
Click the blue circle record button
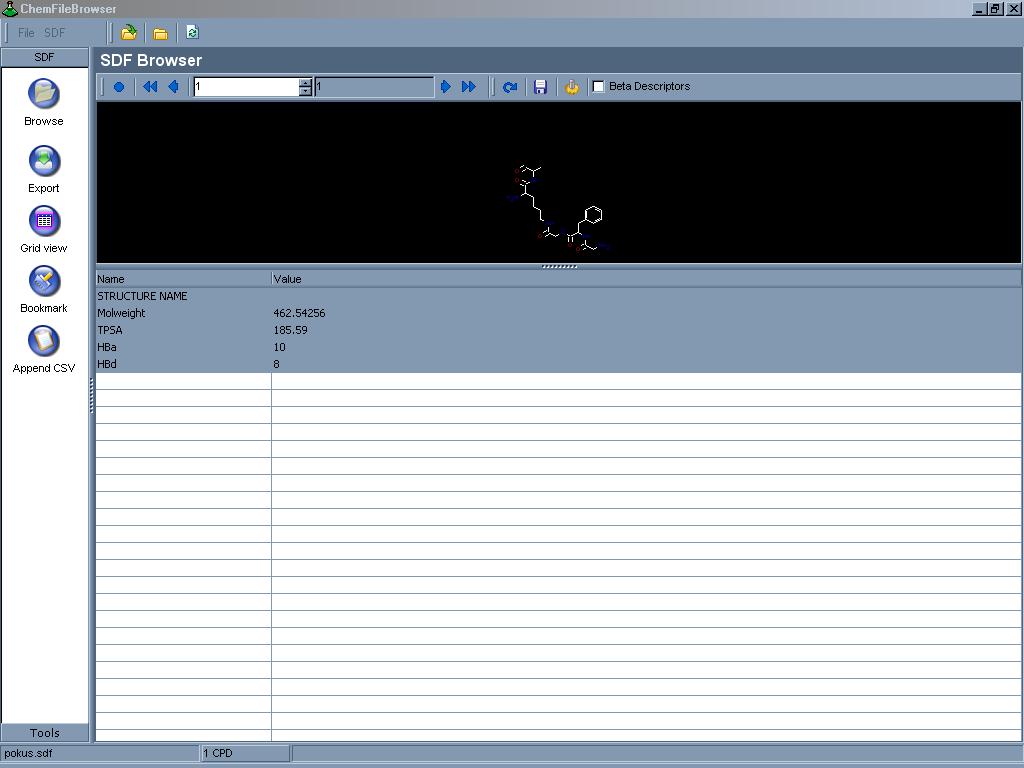click(119, 87)
